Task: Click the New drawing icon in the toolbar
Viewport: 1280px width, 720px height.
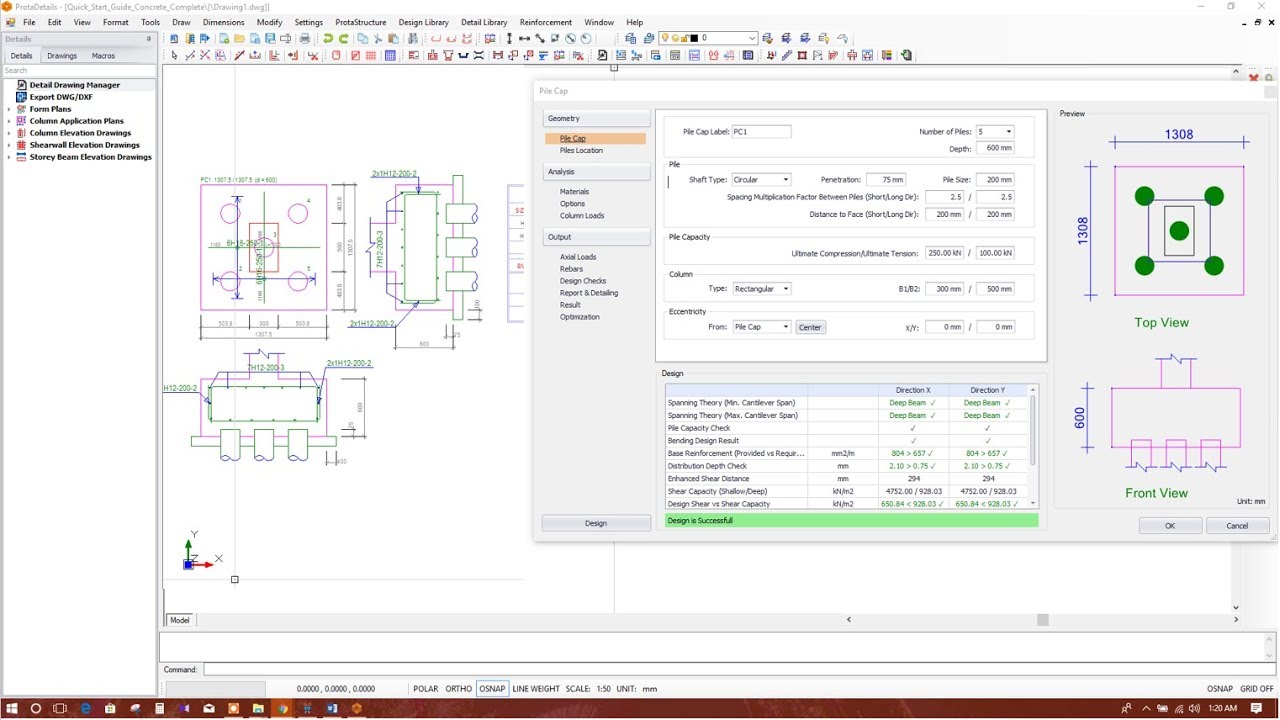Action: pyautogui.click(x=222, y=39)
